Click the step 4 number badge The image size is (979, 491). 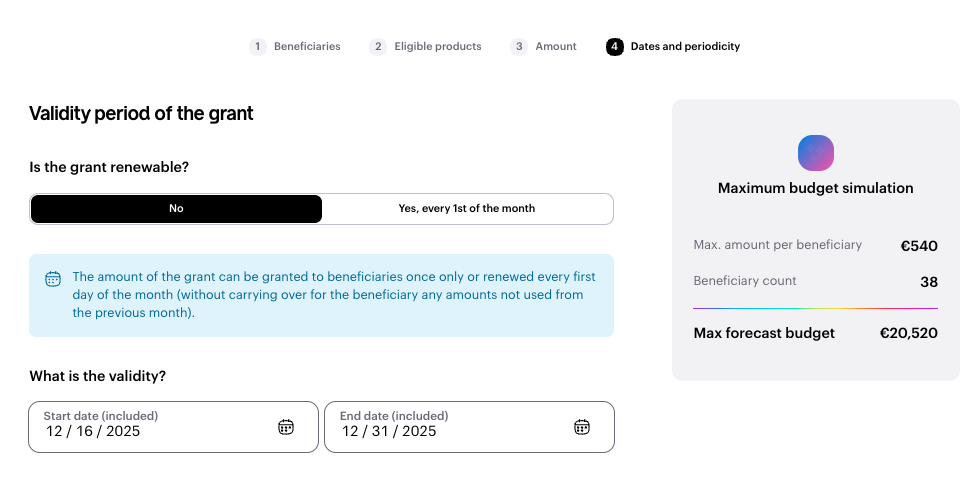pos(614,46)
